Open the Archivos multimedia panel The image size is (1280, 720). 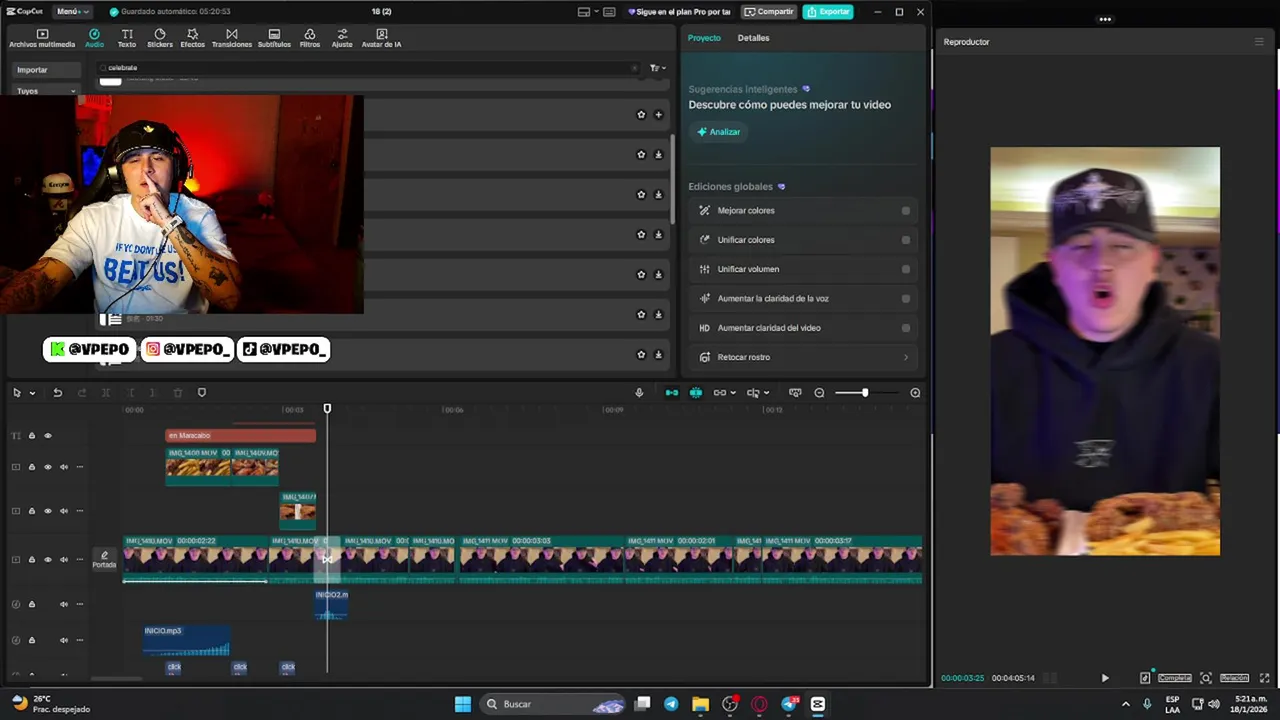coord(42,38)
